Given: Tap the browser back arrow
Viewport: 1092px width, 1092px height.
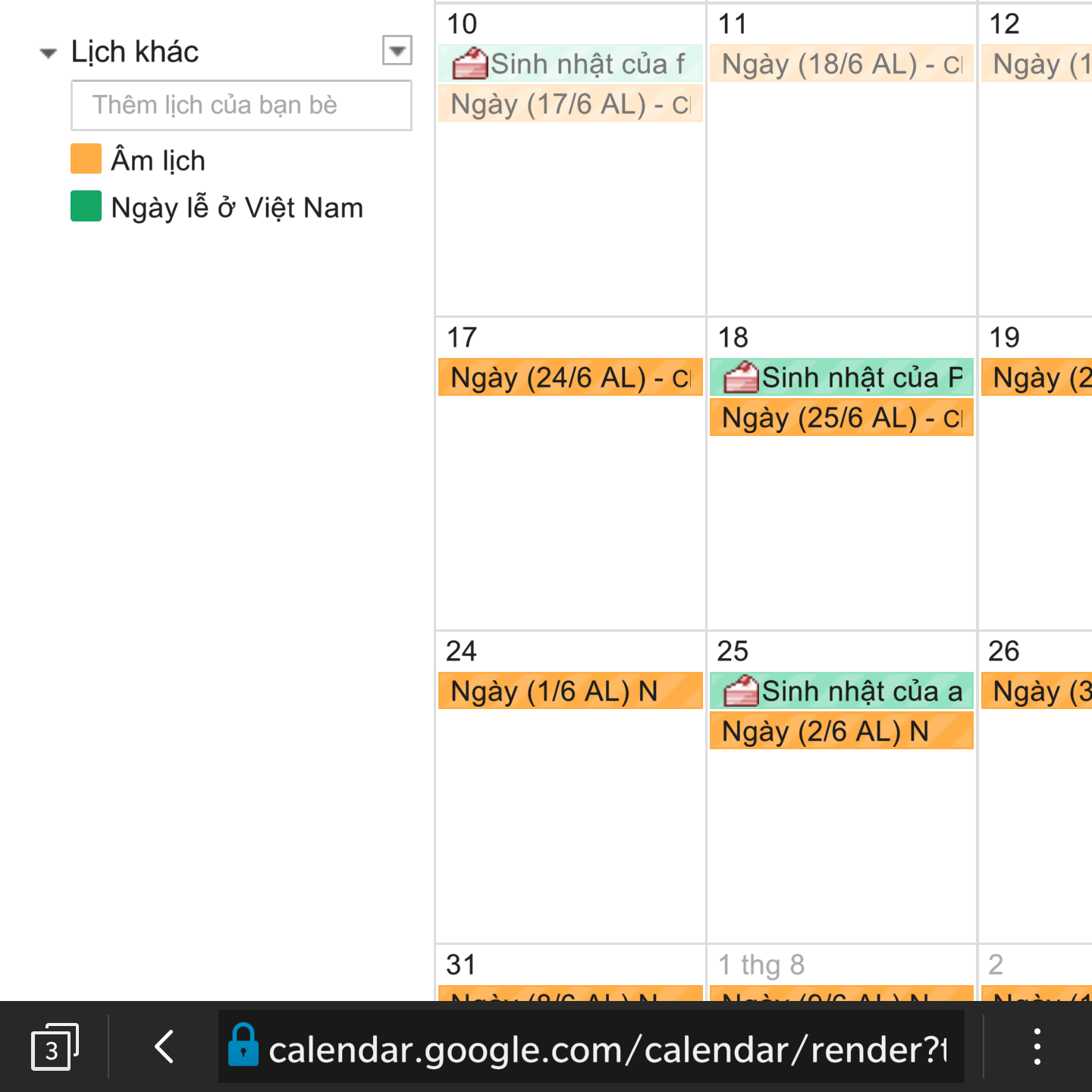Looking at the screenshot, I should 165,1047.
